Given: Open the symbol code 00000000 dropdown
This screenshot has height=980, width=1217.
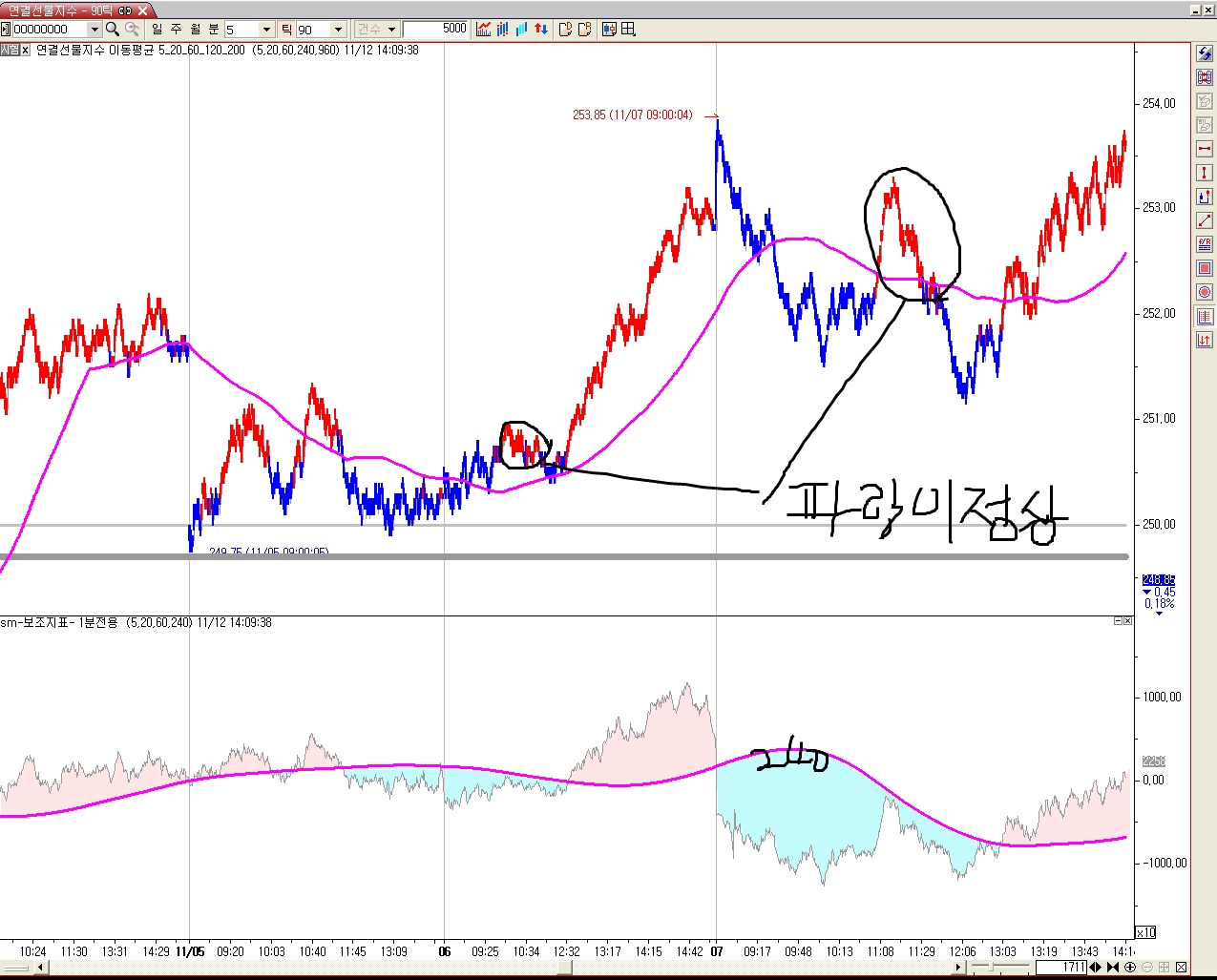Looking at the screenshot, I should click(x=94, y=30).
